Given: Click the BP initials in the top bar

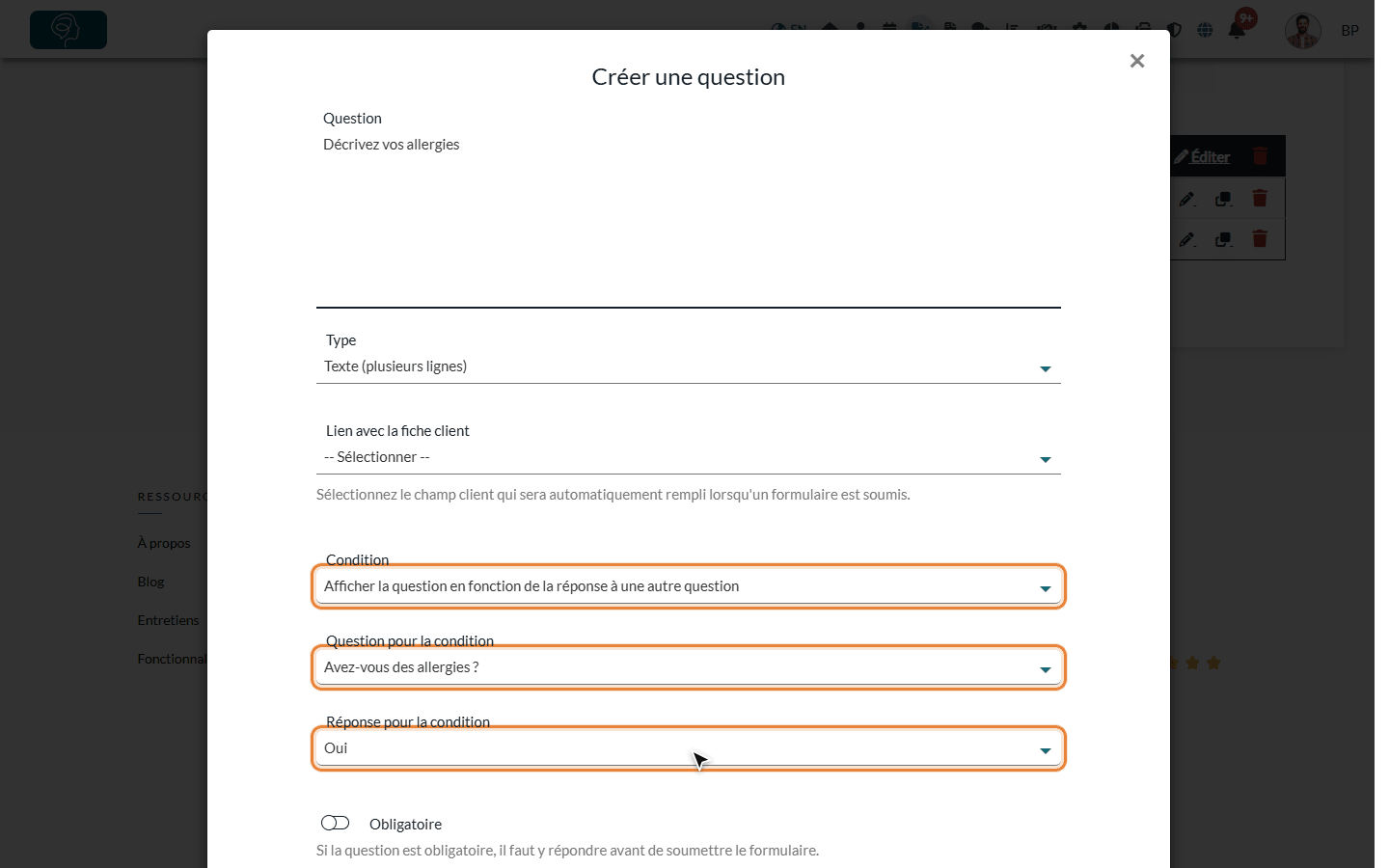Looking at the screenshot, I should click(1350, 31).
